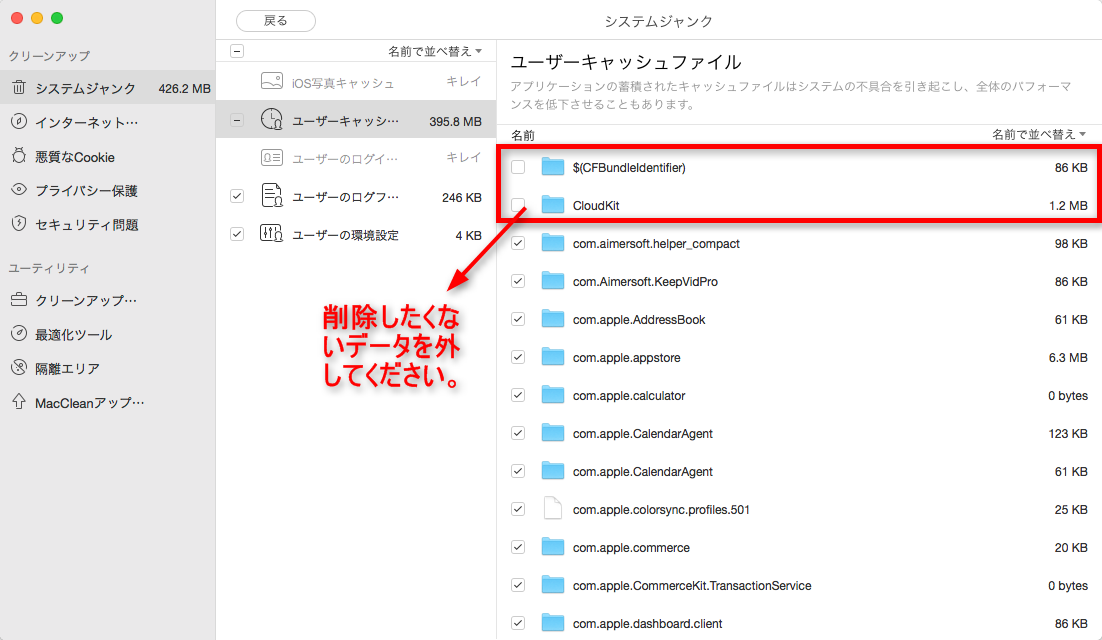Open file list sort-by-name dropdown
1102x640 pixels.
pos(1039,134)
